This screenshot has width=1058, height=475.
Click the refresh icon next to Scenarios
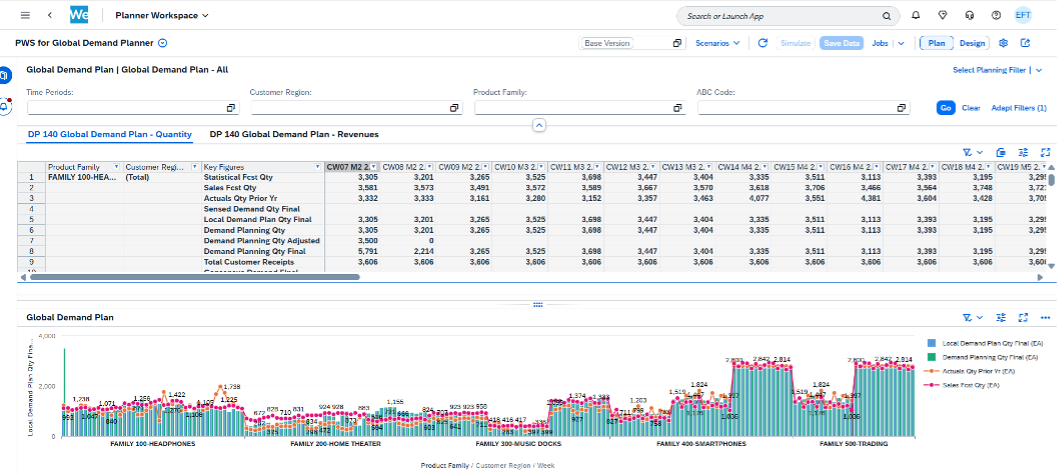(763, 43)
